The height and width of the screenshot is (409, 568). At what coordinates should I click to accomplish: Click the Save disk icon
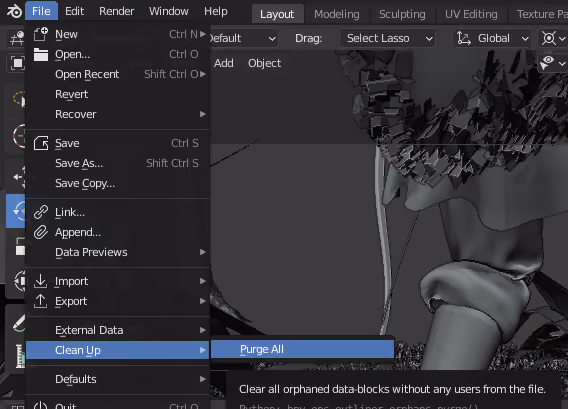(x=41, y=143)
